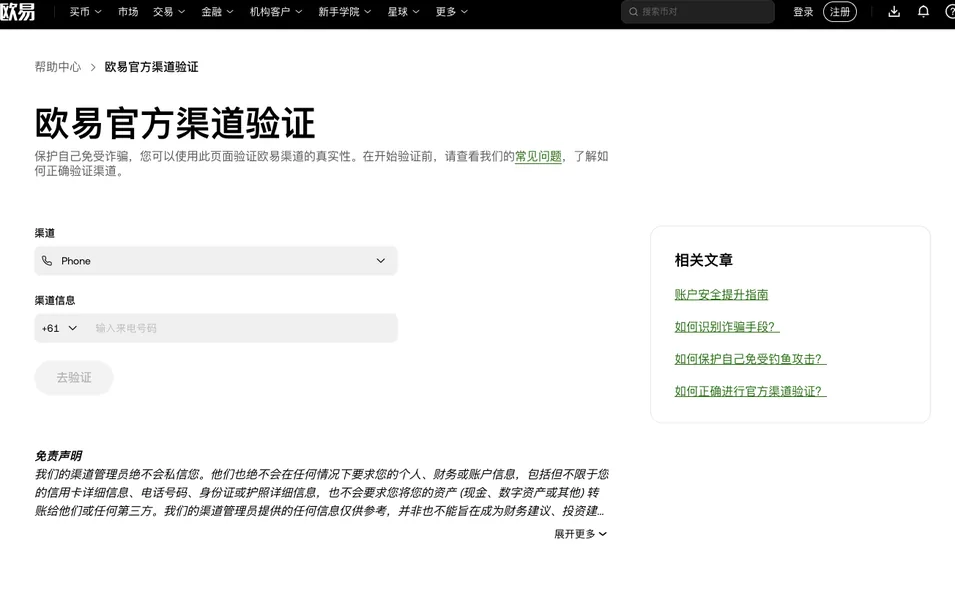The width and height of the screenshot is (955, 605).
Task: Expand the 更多 dropdown in navigation
Action: pyautogui.click(x=451, y=12)
